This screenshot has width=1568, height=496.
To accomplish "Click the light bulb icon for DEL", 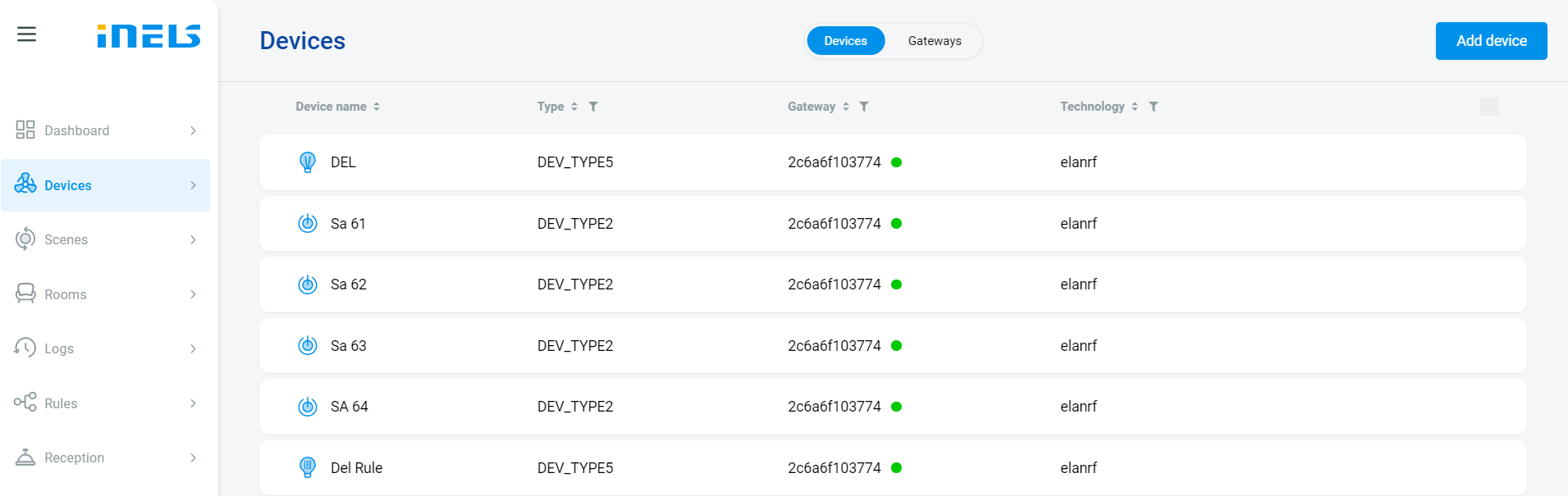I will 308,162.
